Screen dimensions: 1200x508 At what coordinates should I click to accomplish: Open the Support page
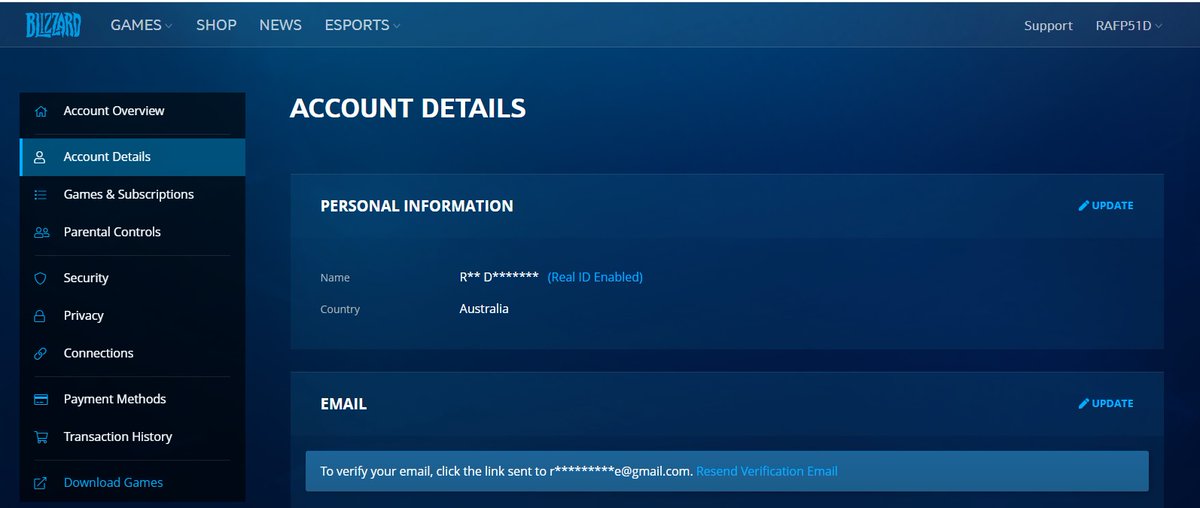tap(1048, 26)
